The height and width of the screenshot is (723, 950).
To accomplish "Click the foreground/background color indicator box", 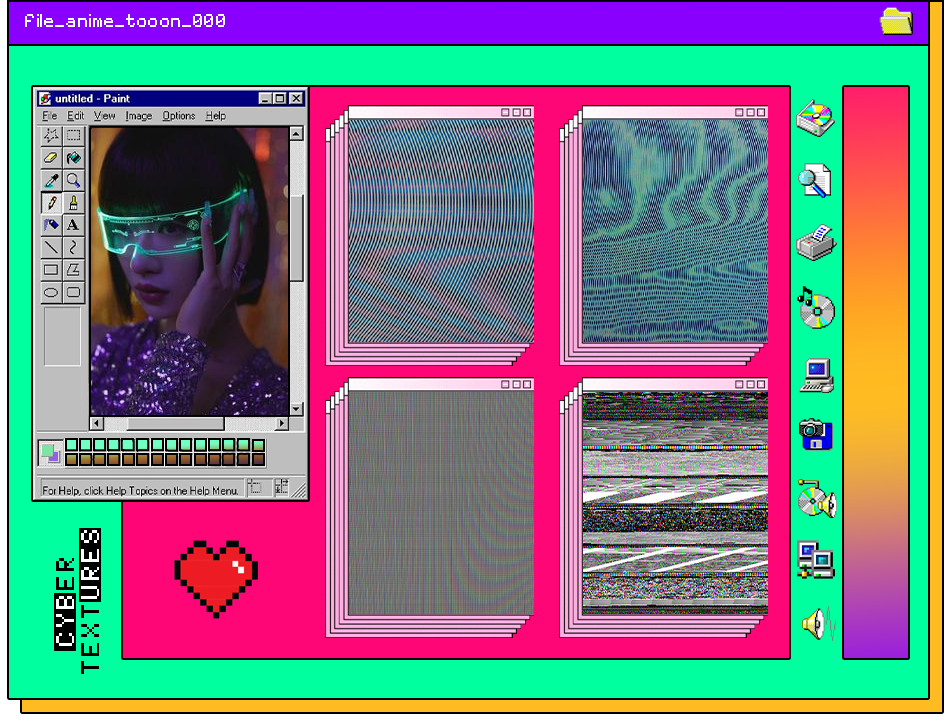I will (x=50, y=453).
